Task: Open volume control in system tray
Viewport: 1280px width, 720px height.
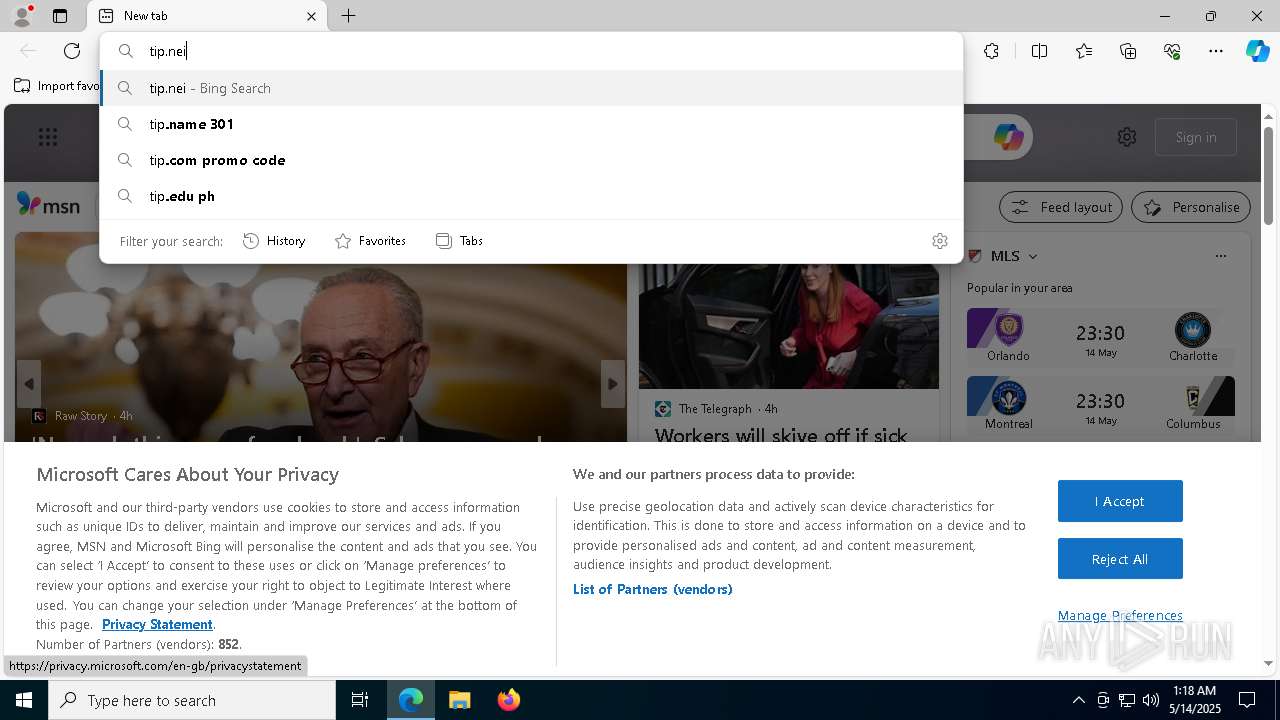Action: 1151,700
